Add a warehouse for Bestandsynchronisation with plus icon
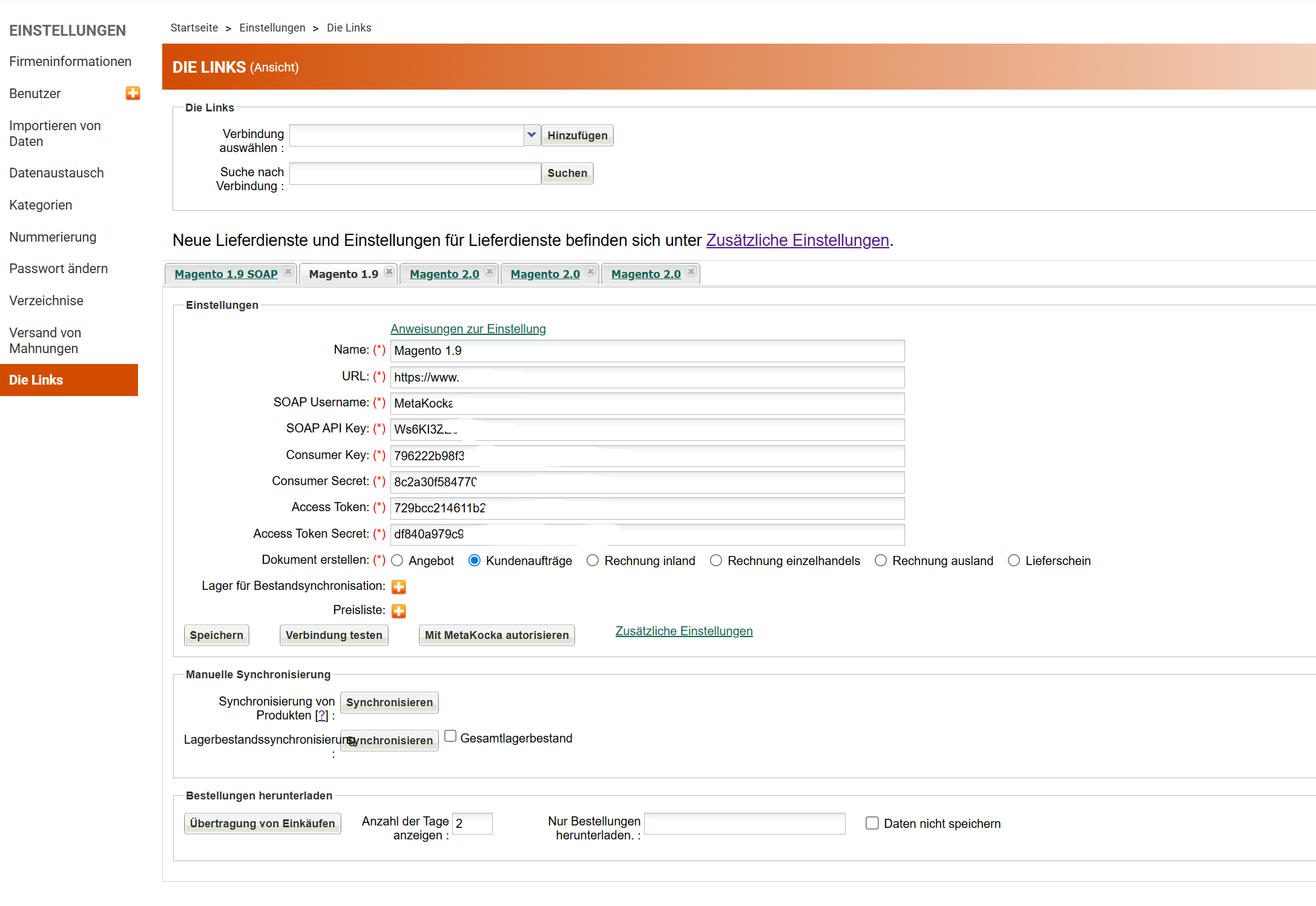 coord(398,586)
